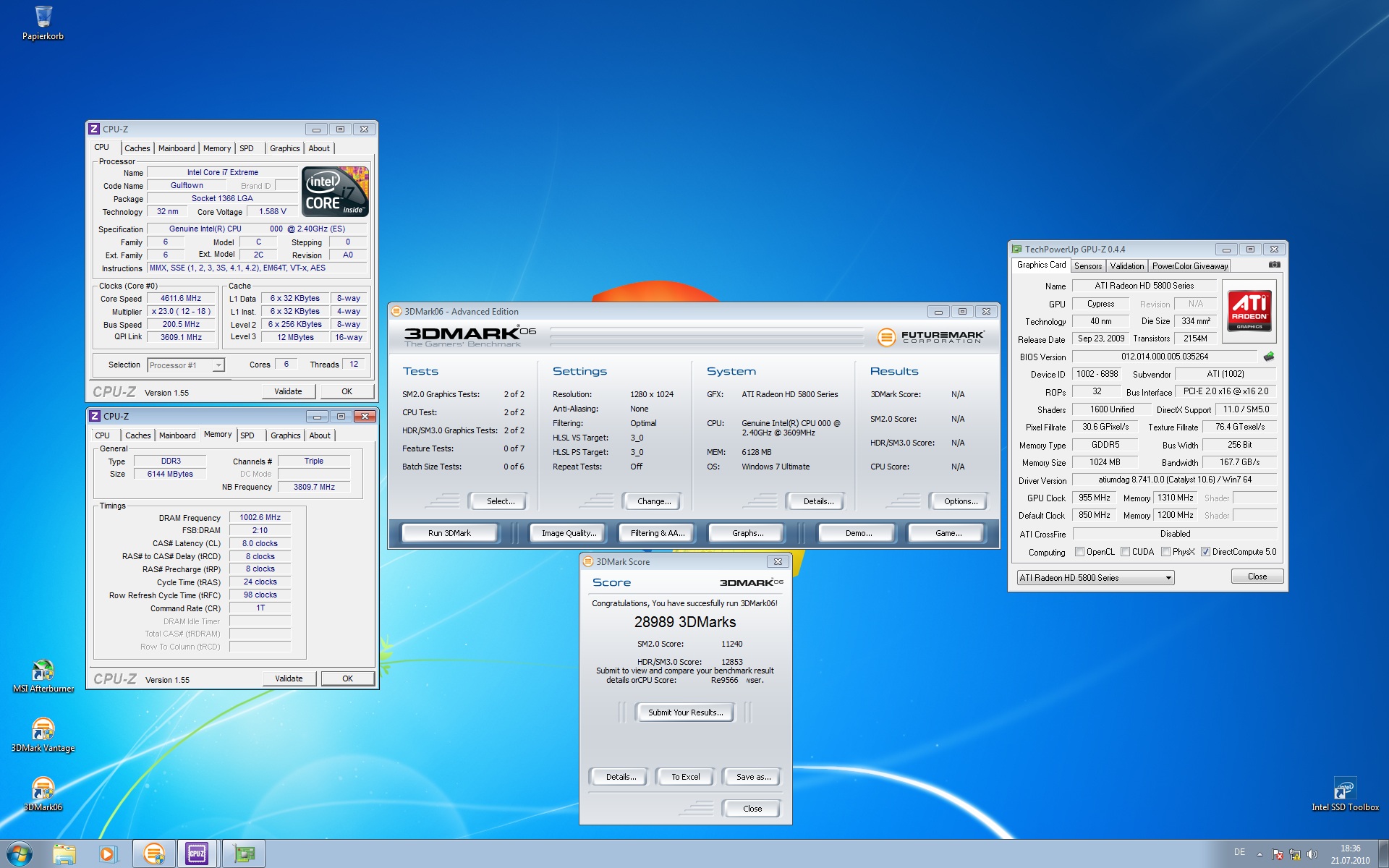Switch to Validation tab in GPU-Z
The width and height of the screenshot is (1389, 868).
coord(1127,266)
